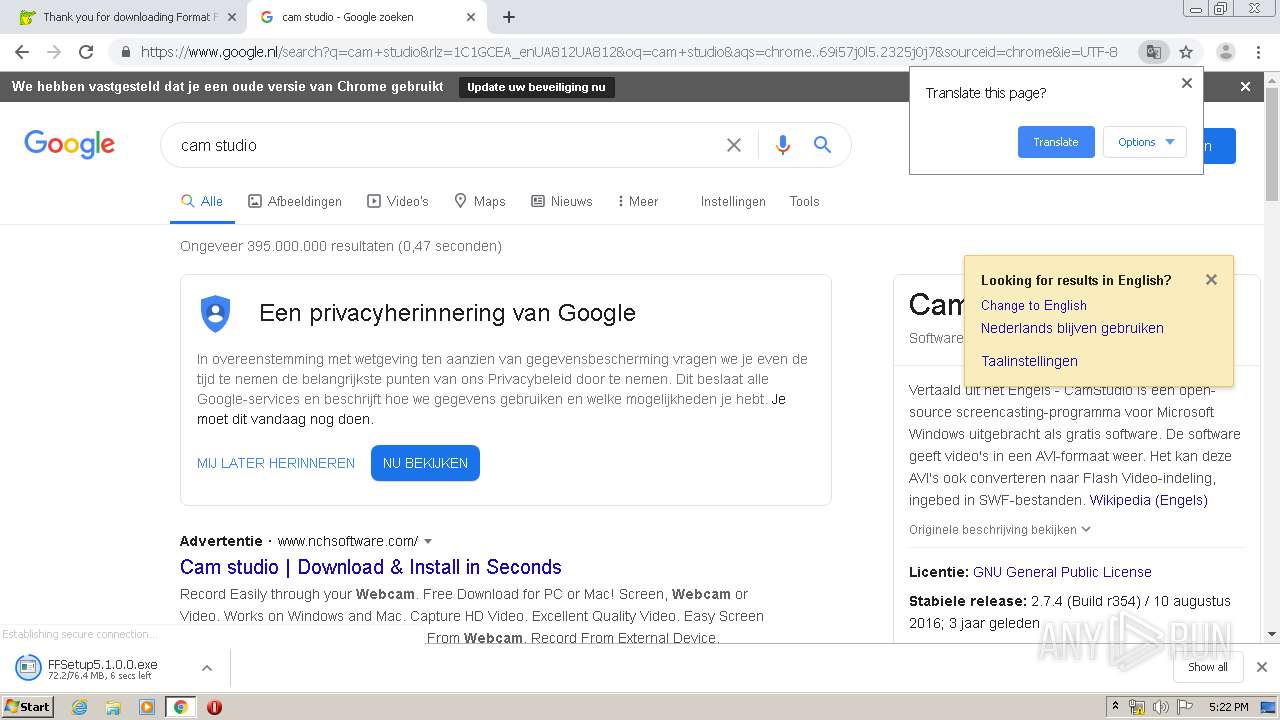The width and height of the screenshot is (1280, 720).
Task: Submit the search with the magnifier icon
Action: coord(822,145)
